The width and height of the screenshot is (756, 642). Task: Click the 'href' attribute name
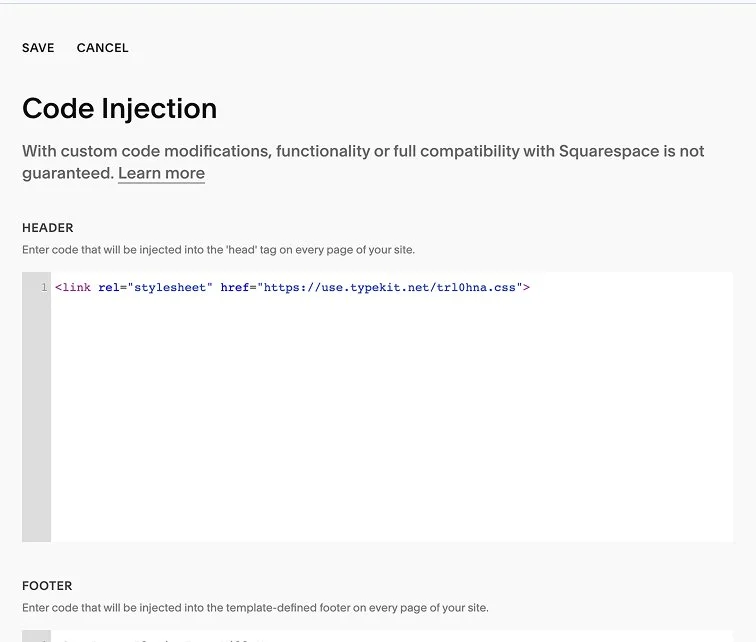235,288
